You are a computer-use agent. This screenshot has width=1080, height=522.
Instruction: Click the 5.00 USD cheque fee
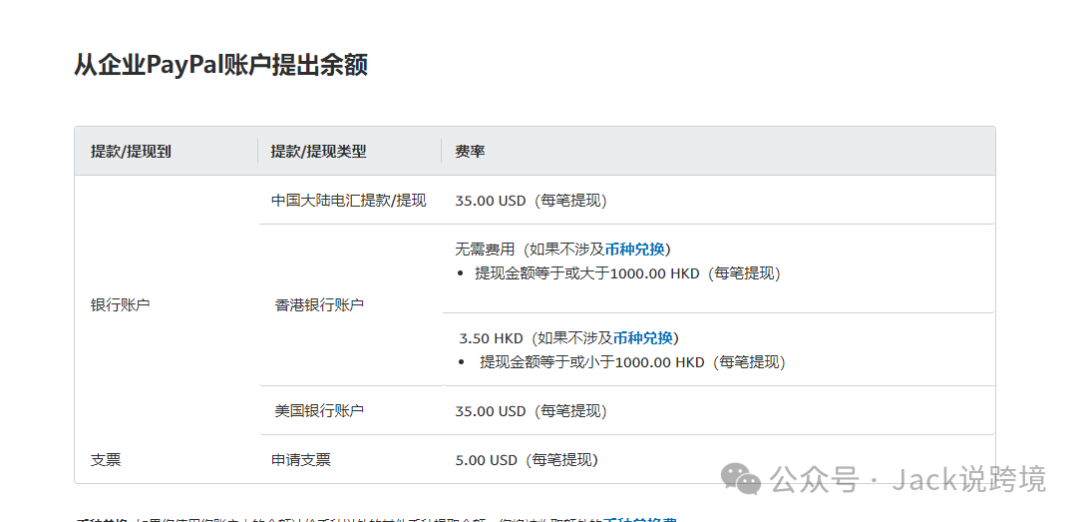point(486,460)
